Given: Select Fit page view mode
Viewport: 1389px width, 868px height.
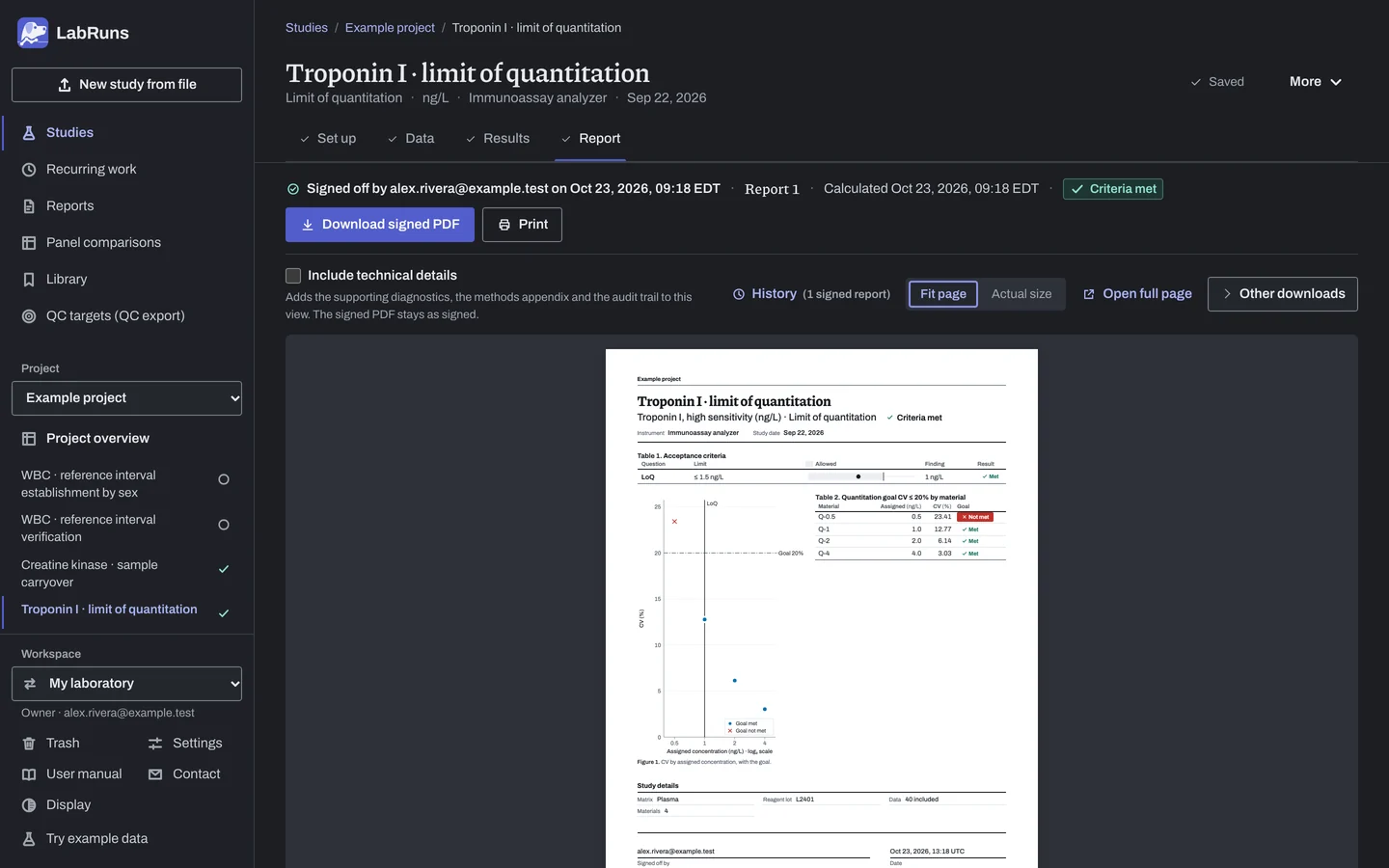Looking at the screenshot, I should [943, 294].
